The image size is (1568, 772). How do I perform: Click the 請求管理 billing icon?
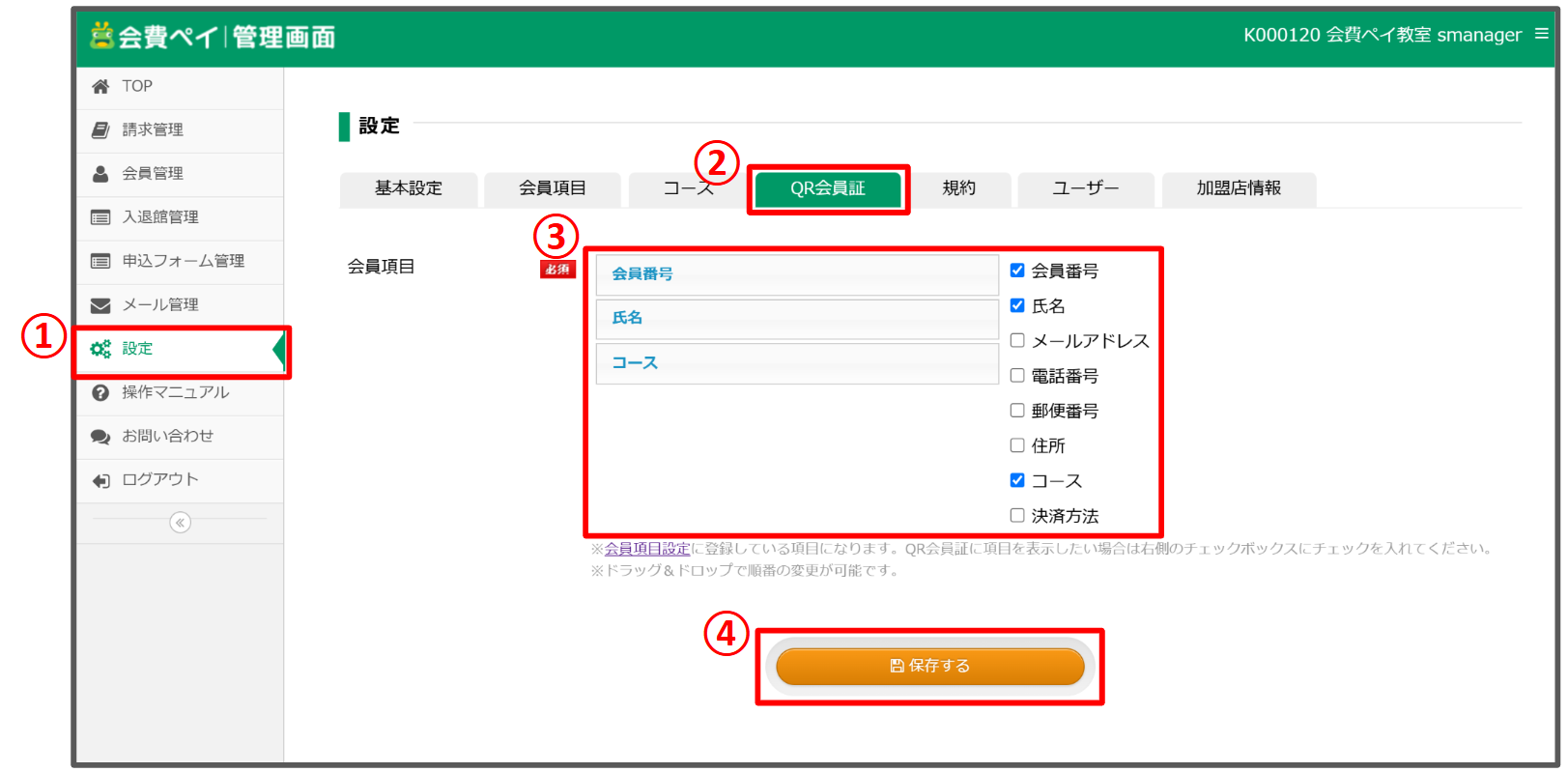[x=100, y=130]
